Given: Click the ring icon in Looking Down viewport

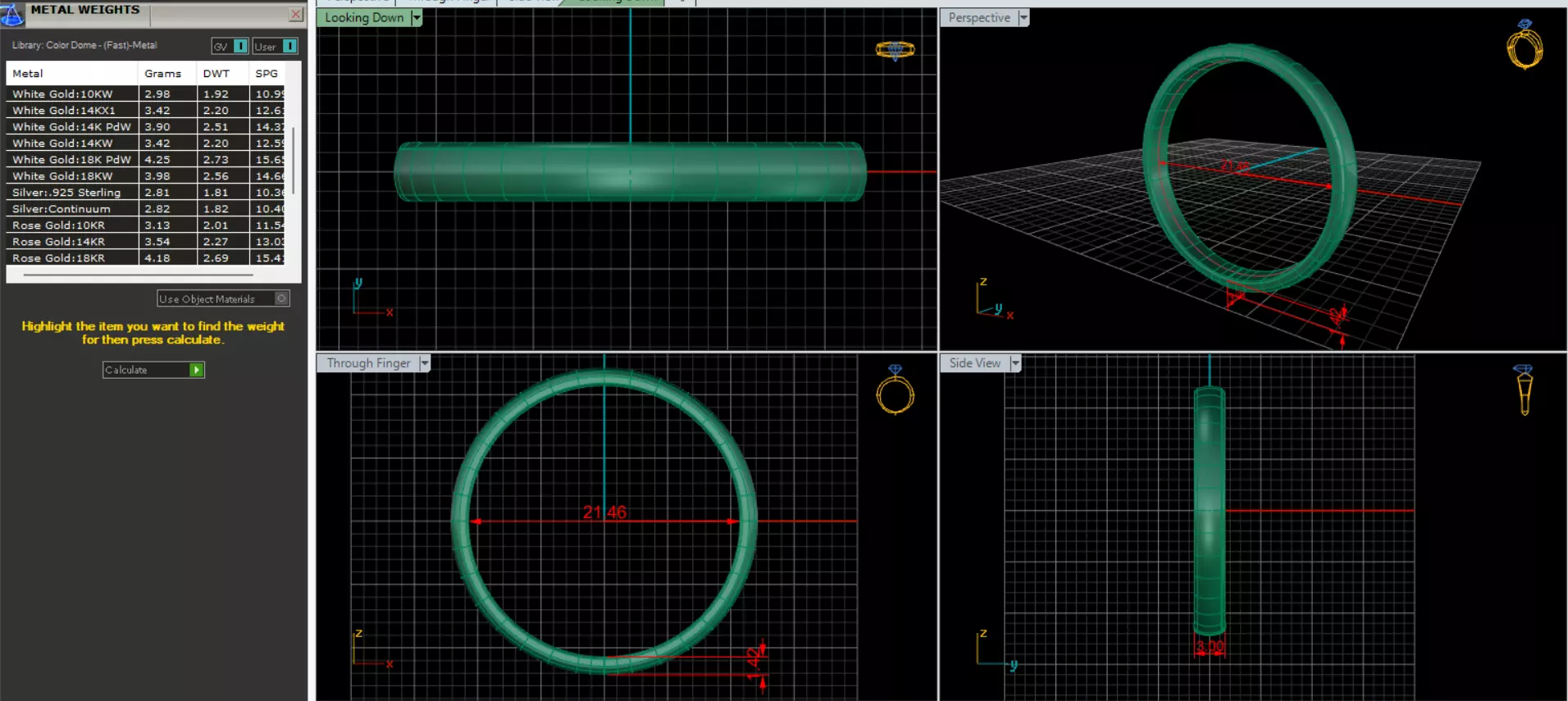Looking at the screenshot, I should pos(895,51).
